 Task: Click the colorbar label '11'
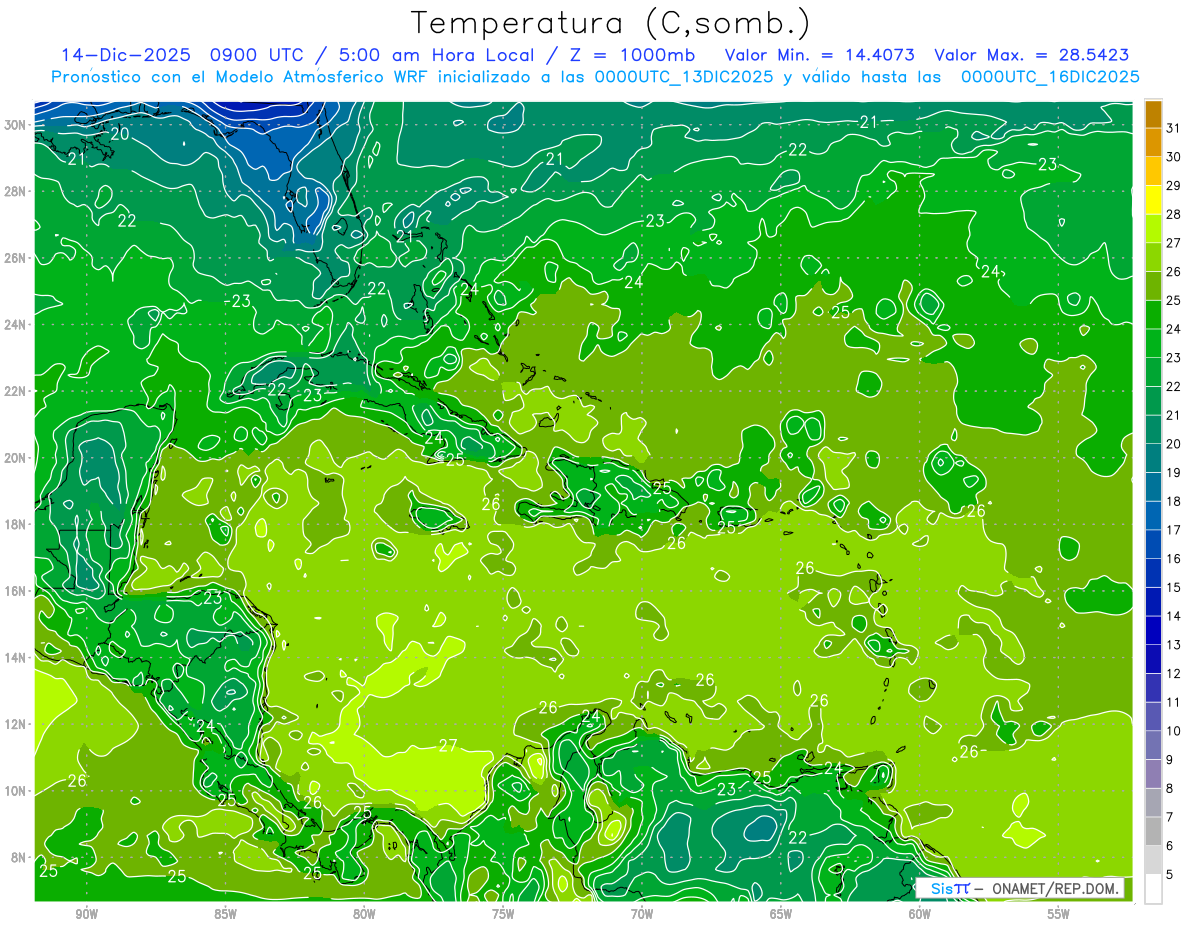click(x=1174, y=703)
